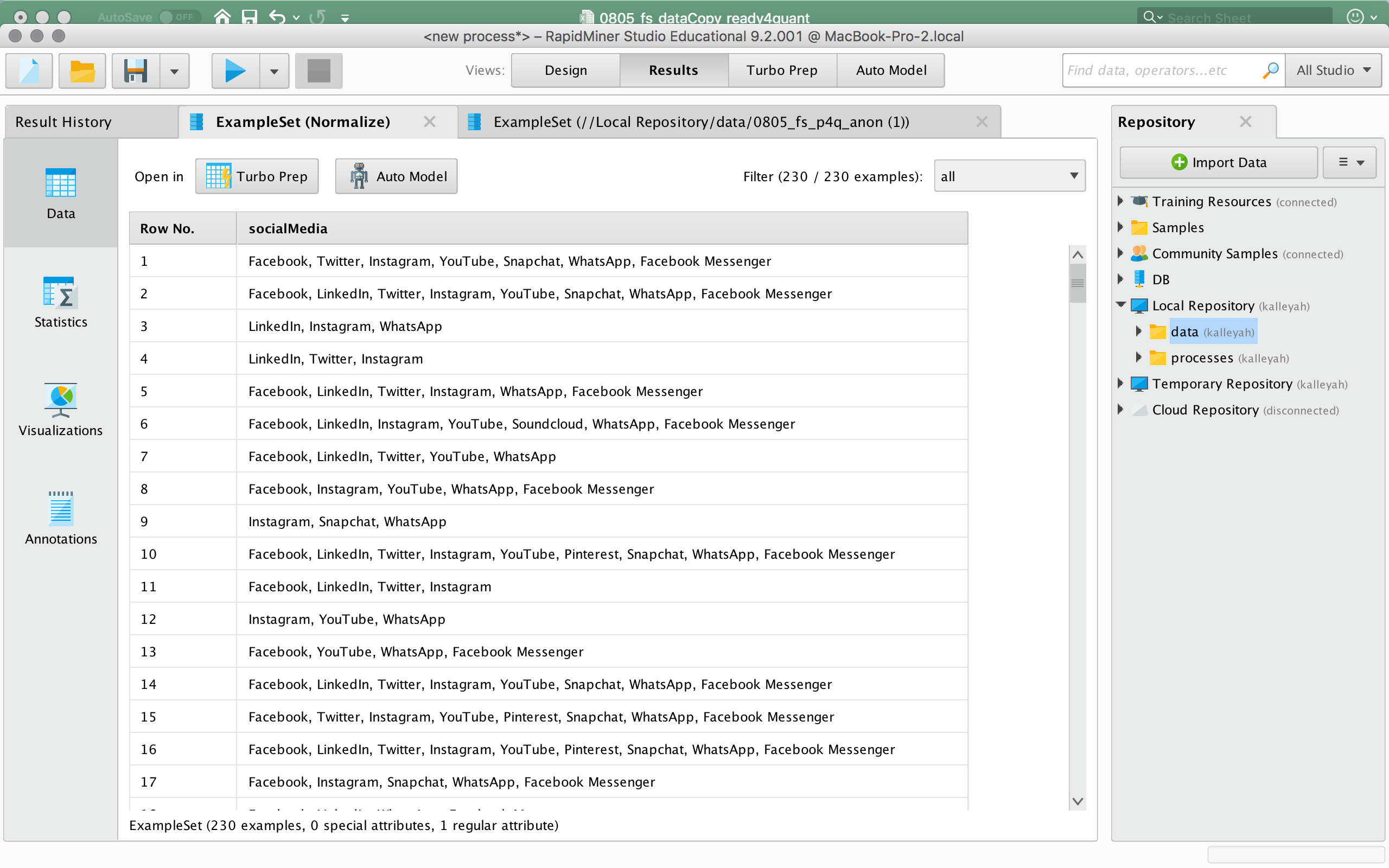
Task: Open the data in Auto Model button
Action: [396, 176]
